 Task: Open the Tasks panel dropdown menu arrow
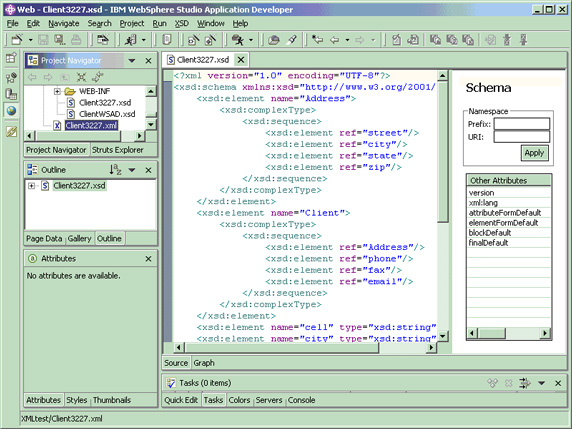[x=541, y=383]
